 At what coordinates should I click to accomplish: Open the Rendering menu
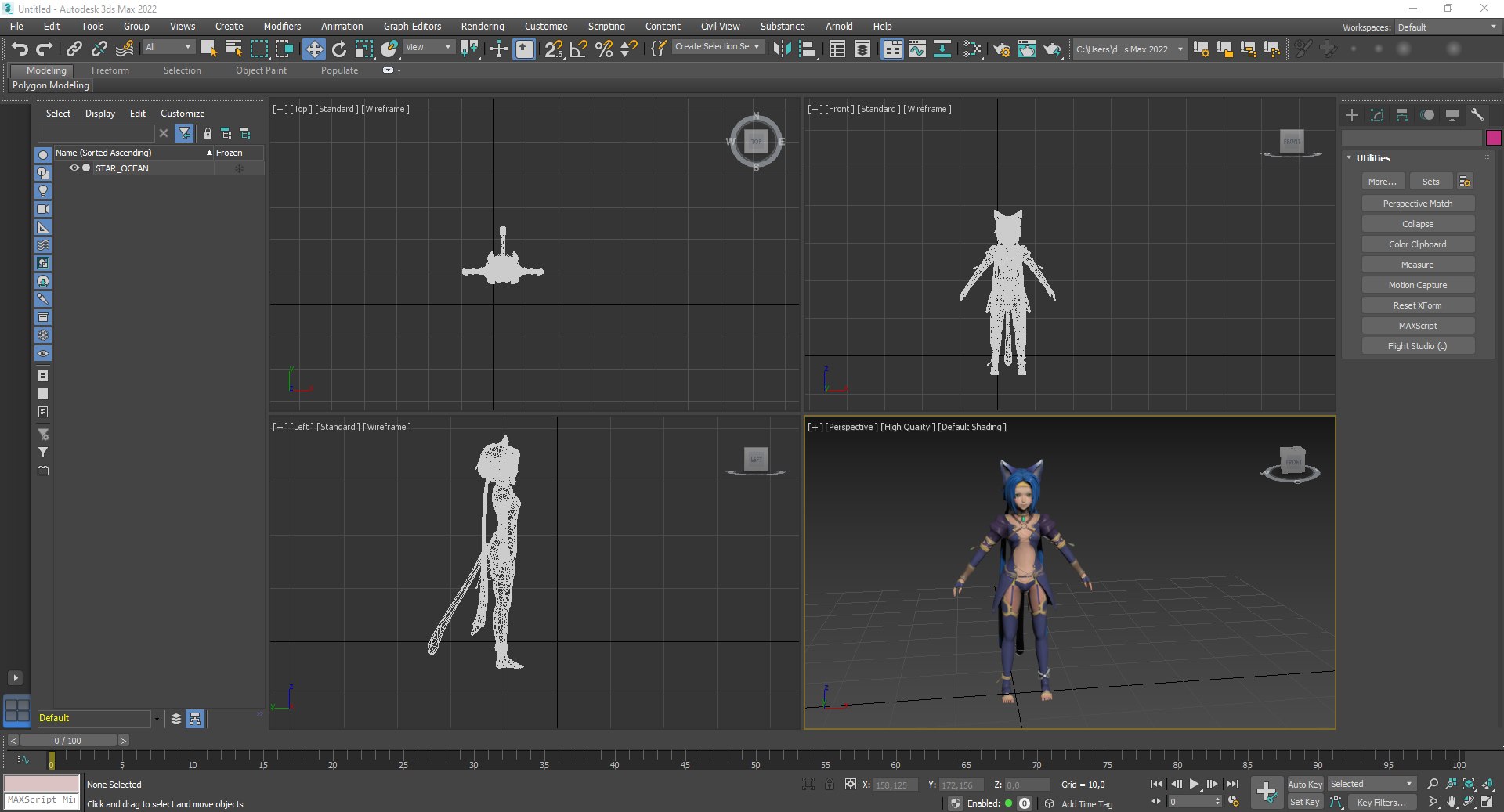click(x=483, y=27)
